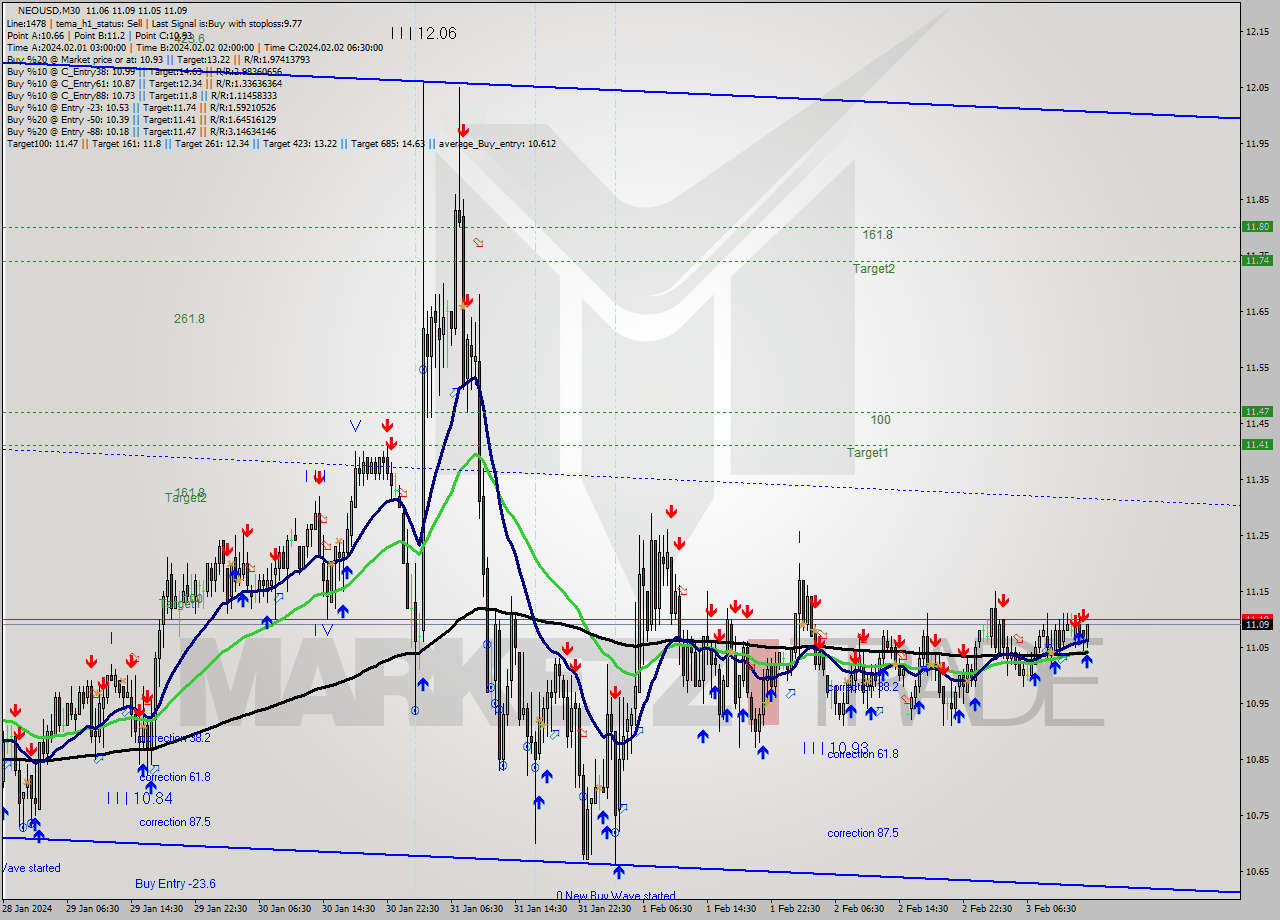
Task: Click the 11.15 price scale label
Action: pyautogui.click(x=1257, y=592)
